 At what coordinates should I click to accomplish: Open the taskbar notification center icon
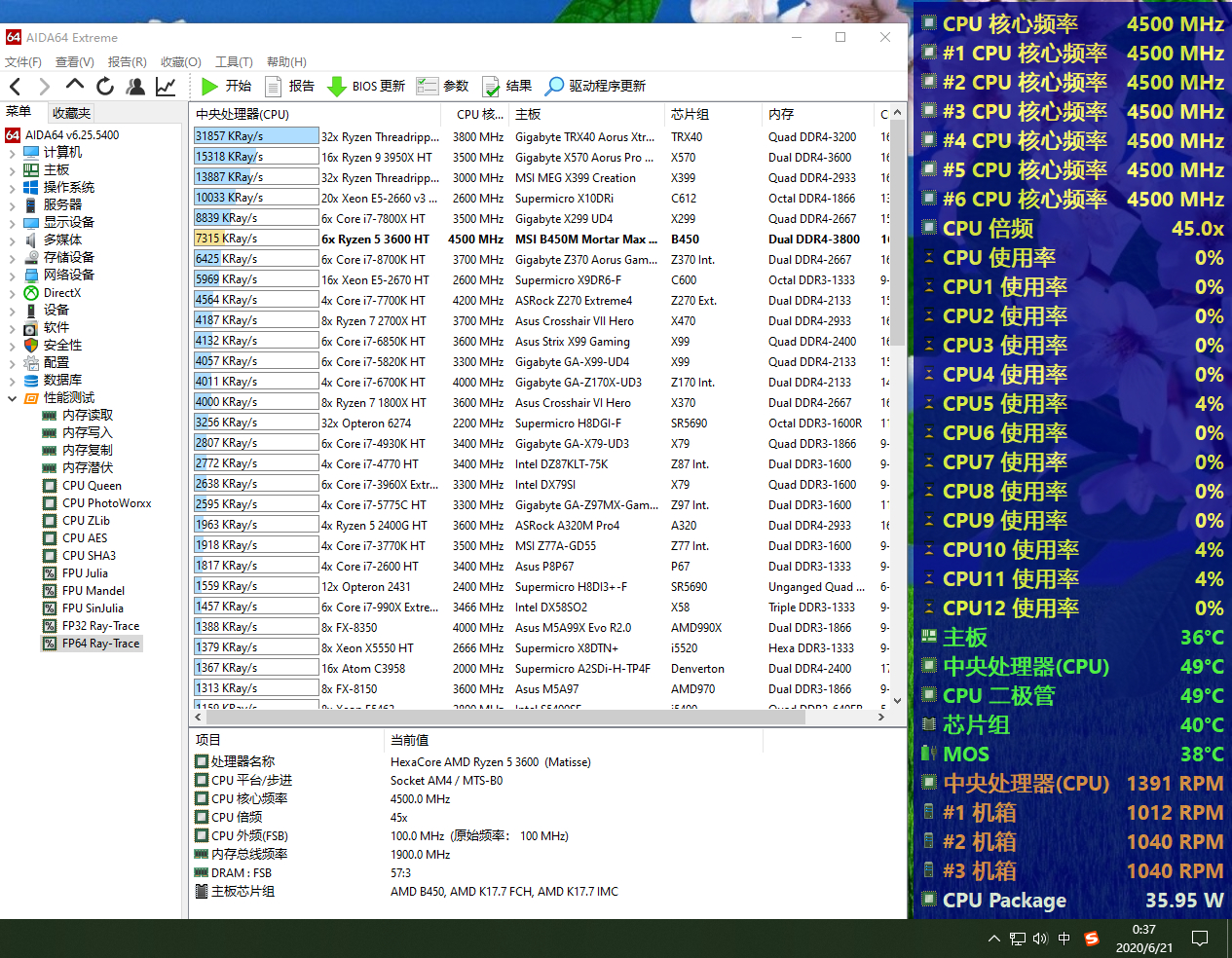click(x=1200, y=939)
